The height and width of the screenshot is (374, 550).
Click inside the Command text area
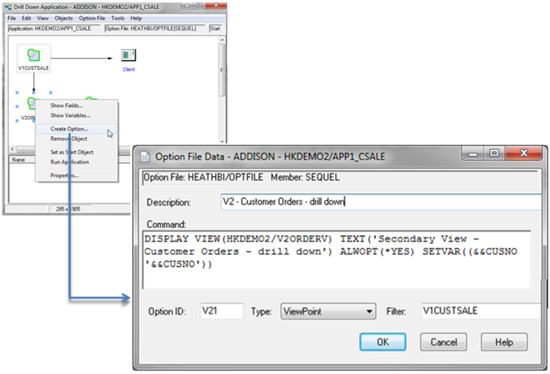(x=336, y=260)
